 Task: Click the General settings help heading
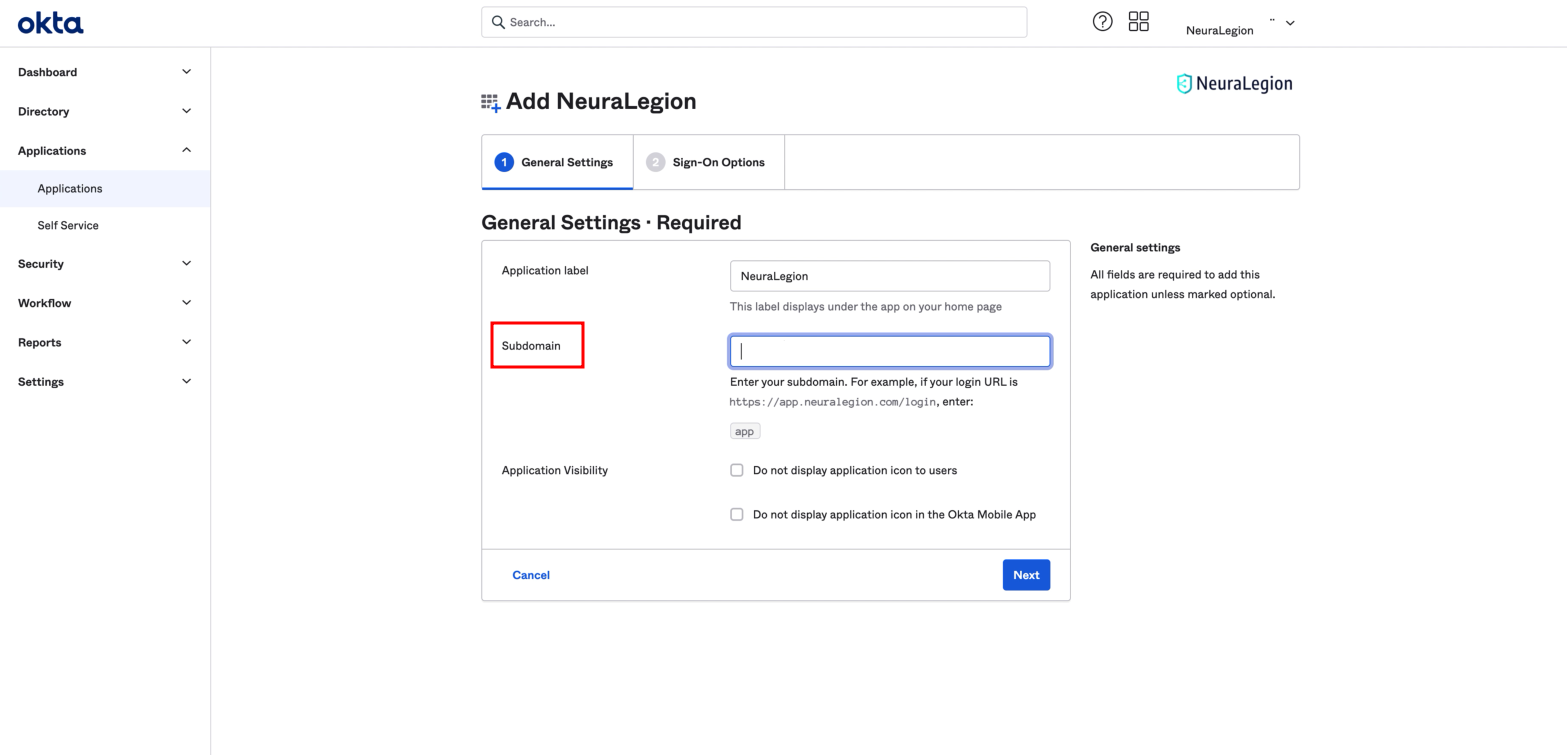click(1135, 247)
